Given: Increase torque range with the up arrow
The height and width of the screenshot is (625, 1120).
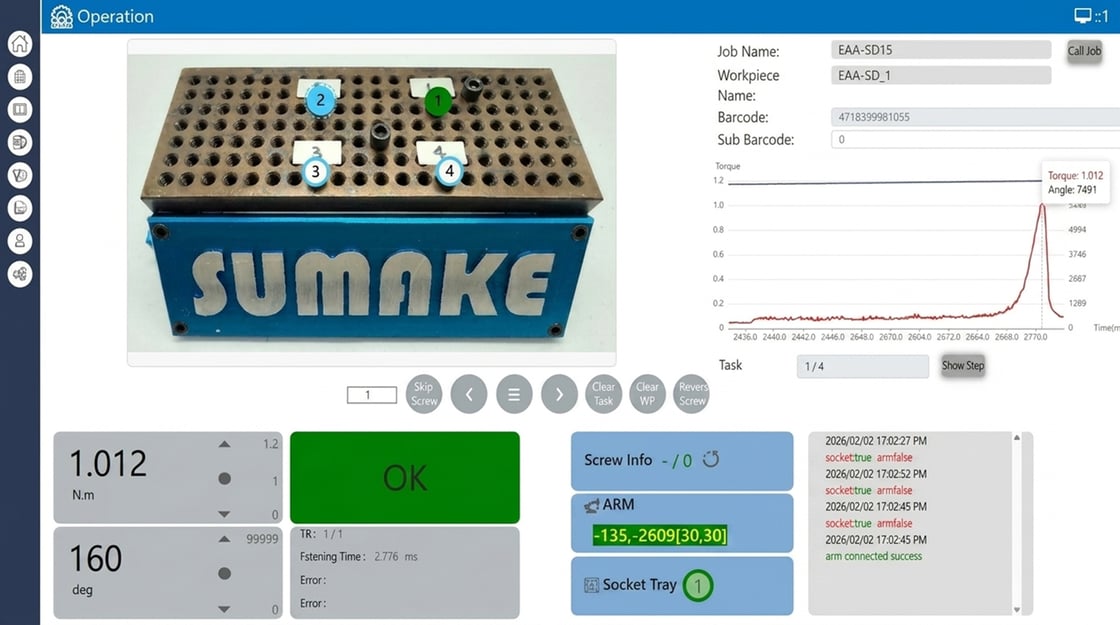Looking at the screenshot, I should (x=224, y=444).
